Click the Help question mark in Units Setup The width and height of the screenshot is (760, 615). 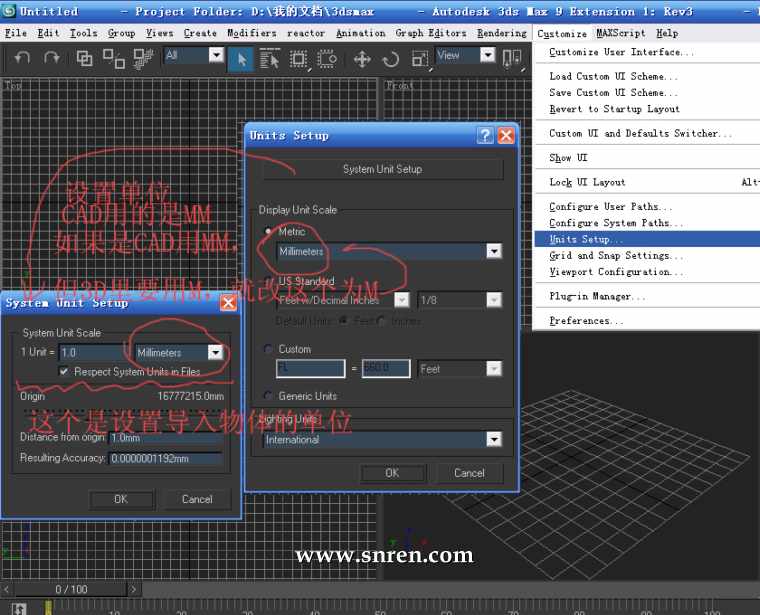pyautogui.click(x=484, y=135)
